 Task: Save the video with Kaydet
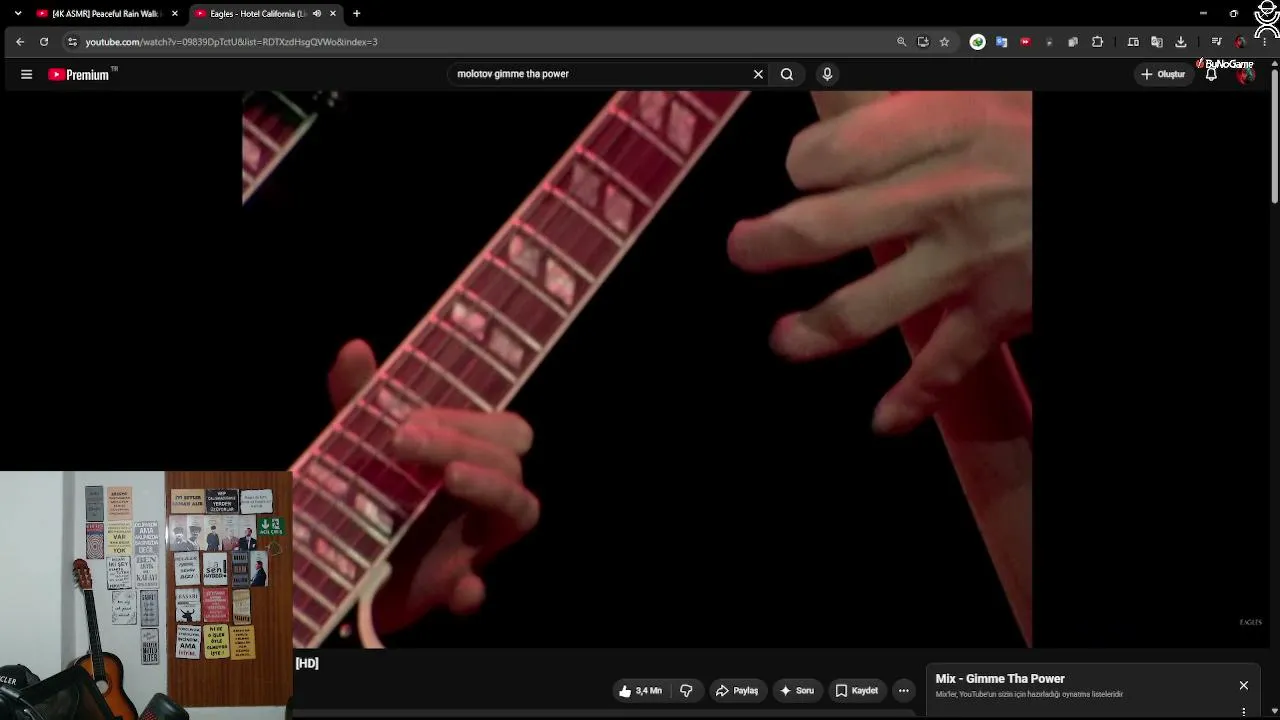pyautogui.click(x=857, y=691)
